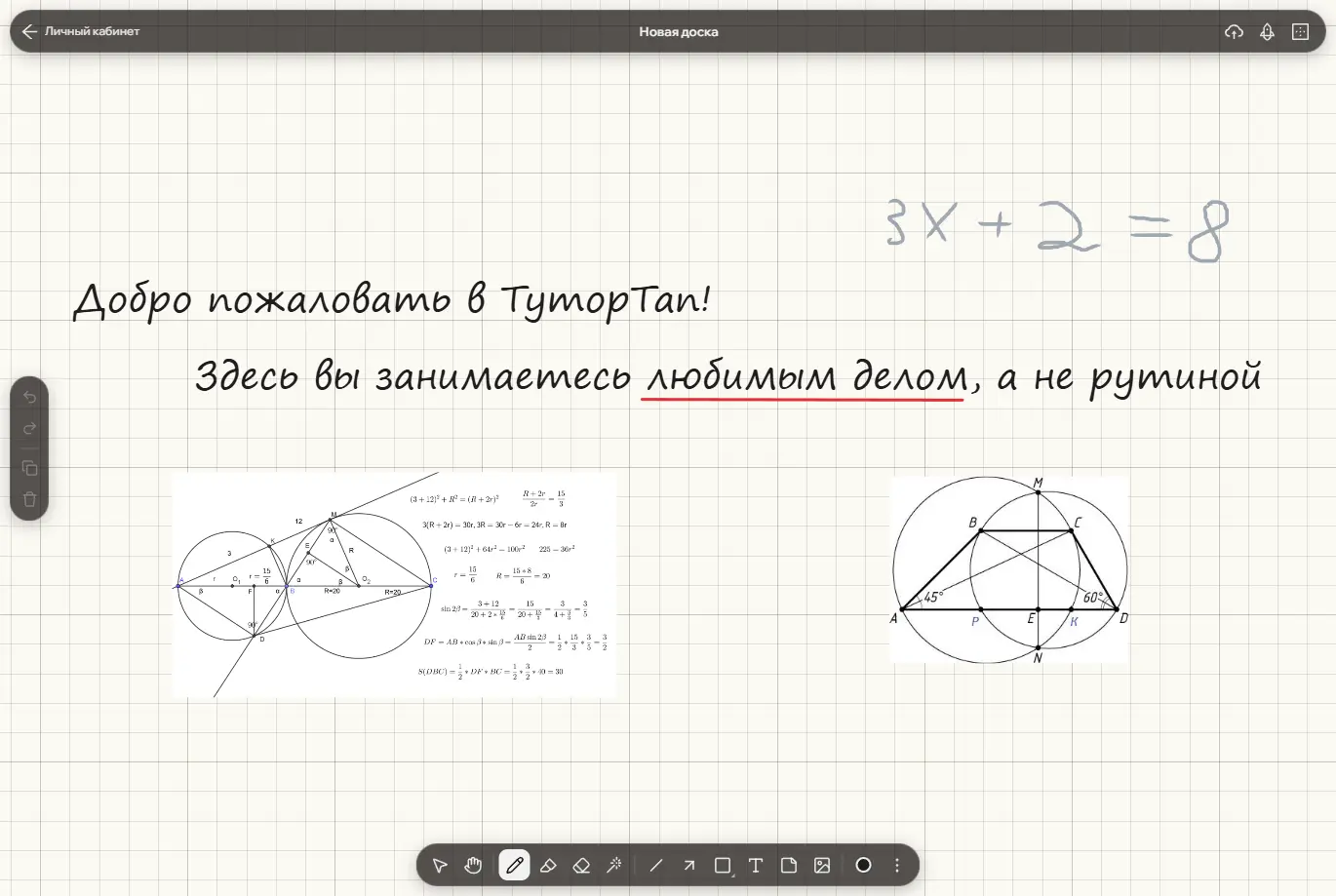Image resolution: width=1336 pixels, height=896 pixels.
Task: Open the black color picker
Action: [x=863, y=865]
